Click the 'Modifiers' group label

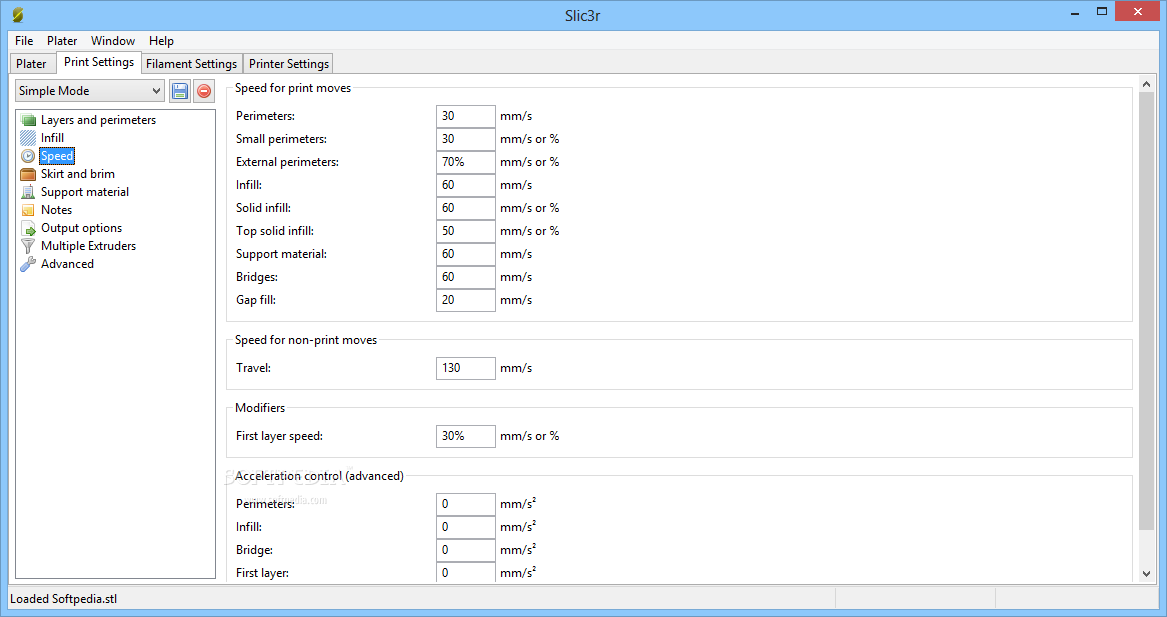[x=260, y=408]
